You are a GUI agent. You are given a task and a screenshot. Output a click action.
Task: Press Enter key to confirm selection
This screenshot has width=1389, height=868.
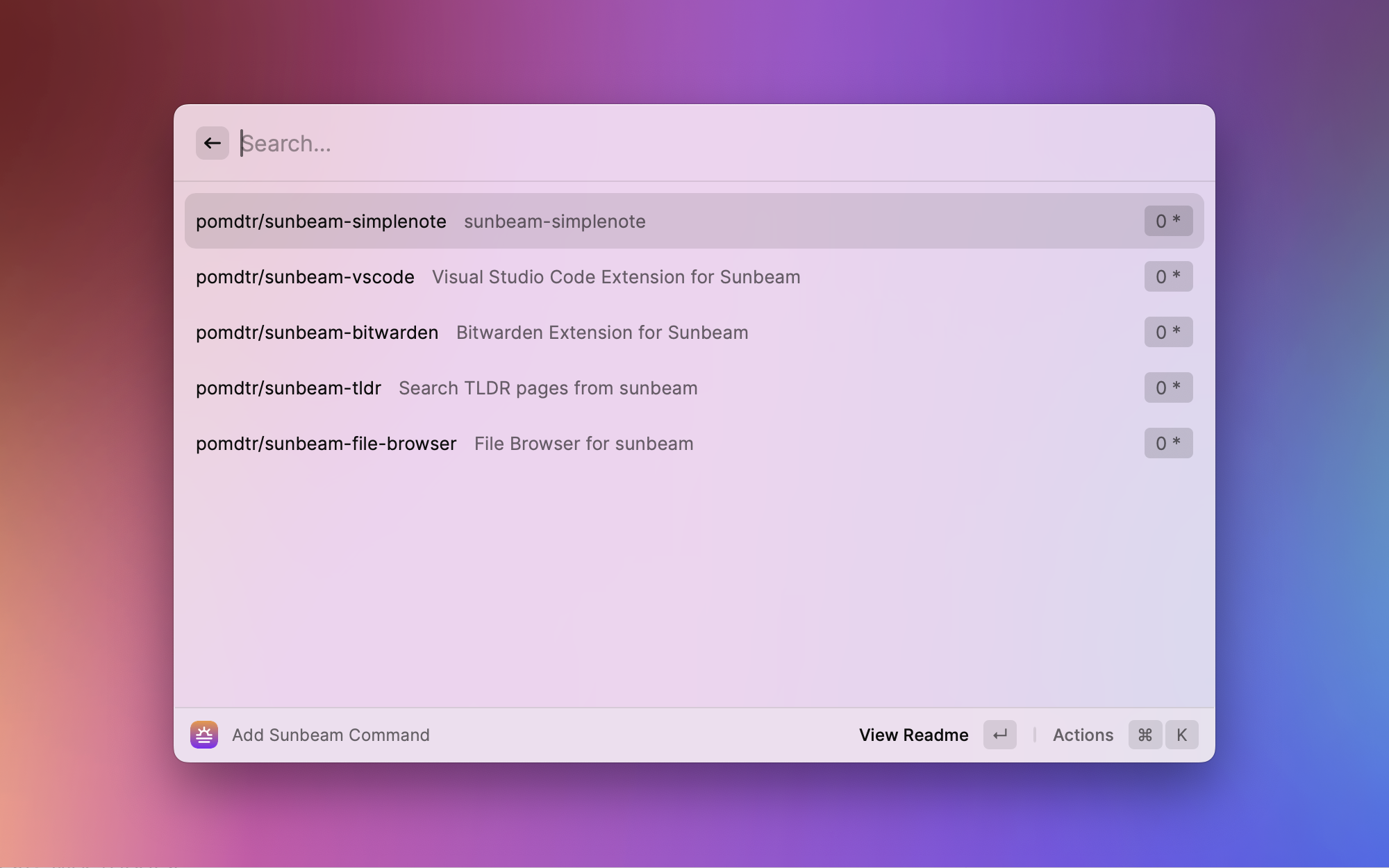tap(999, 734)
